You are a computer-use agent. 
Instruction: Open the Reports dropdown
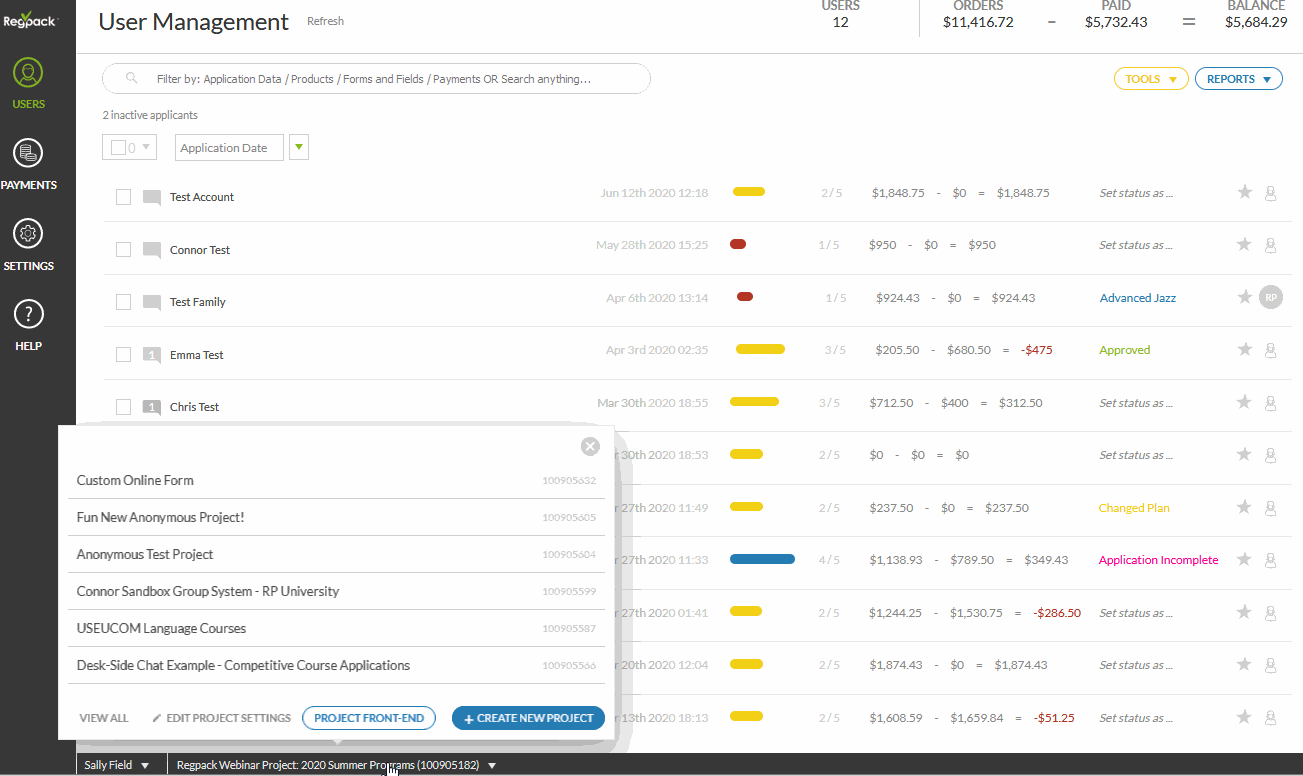click(1238, 79)
